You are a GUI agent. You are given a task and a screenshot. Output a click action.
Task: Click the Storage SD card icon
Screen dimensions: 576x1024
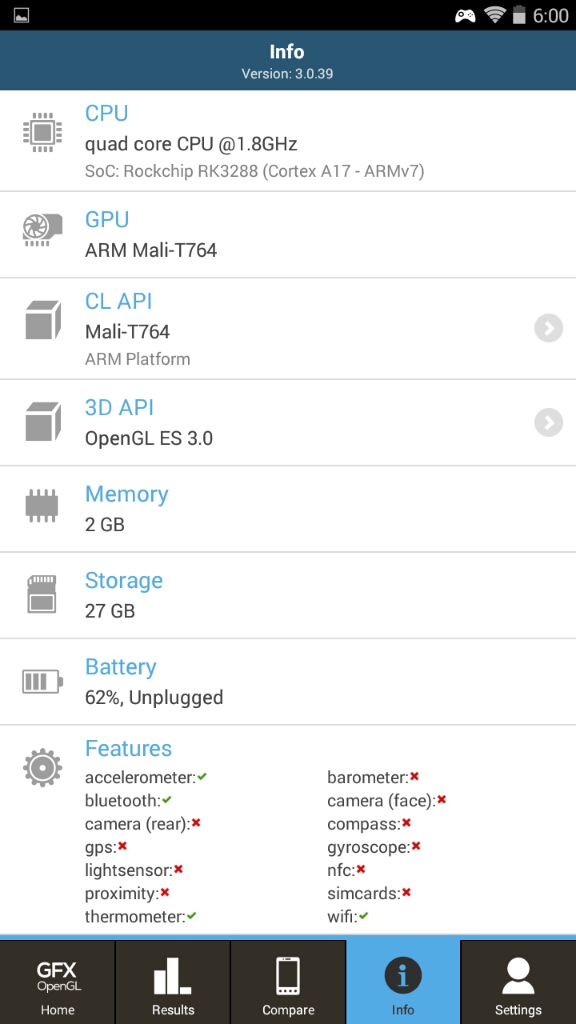tap(42, 594)
